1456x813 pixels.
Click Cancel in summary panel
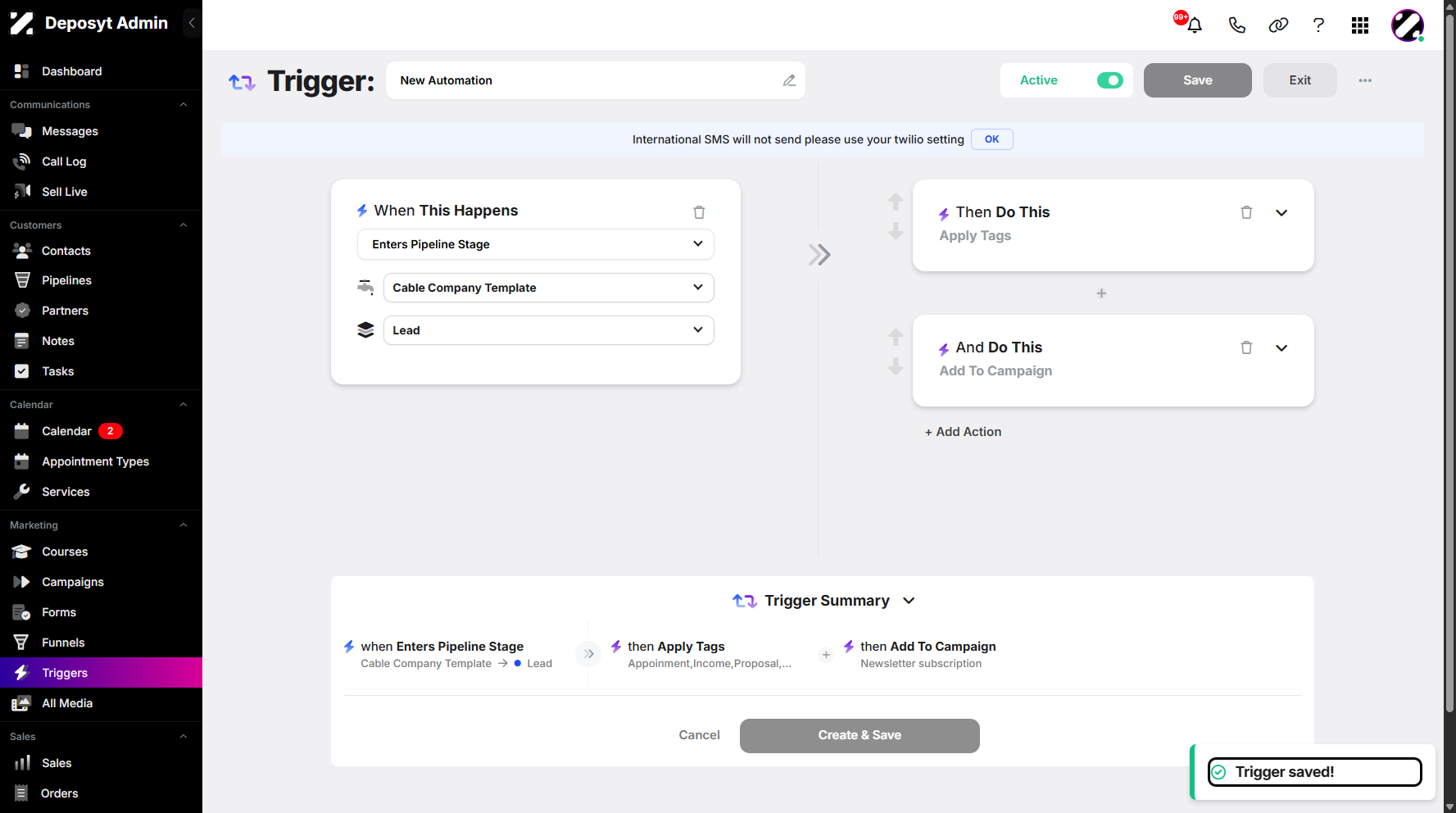pos(699,735)
